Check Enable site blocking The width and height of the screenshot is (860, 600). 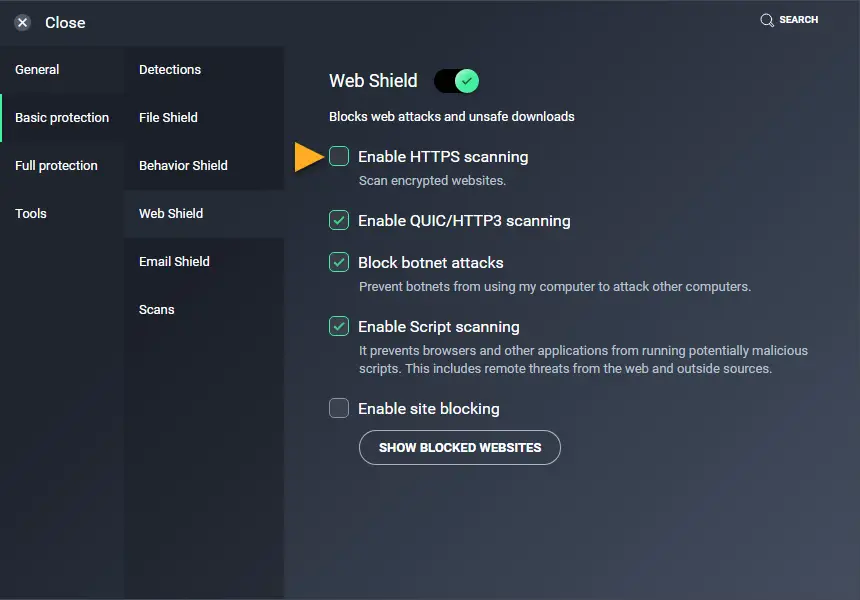[x=339, y=409]
